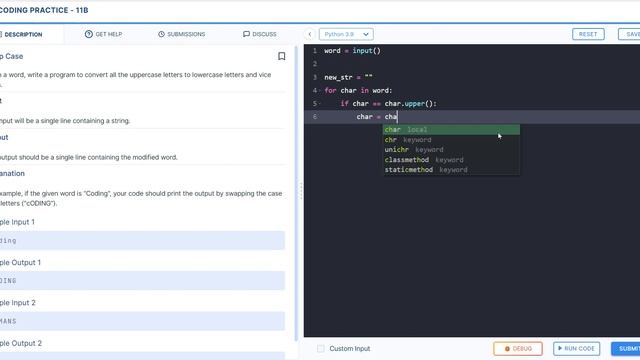
Task: Place cursor on line 3 'new_str' assignment
Action: 348,77
